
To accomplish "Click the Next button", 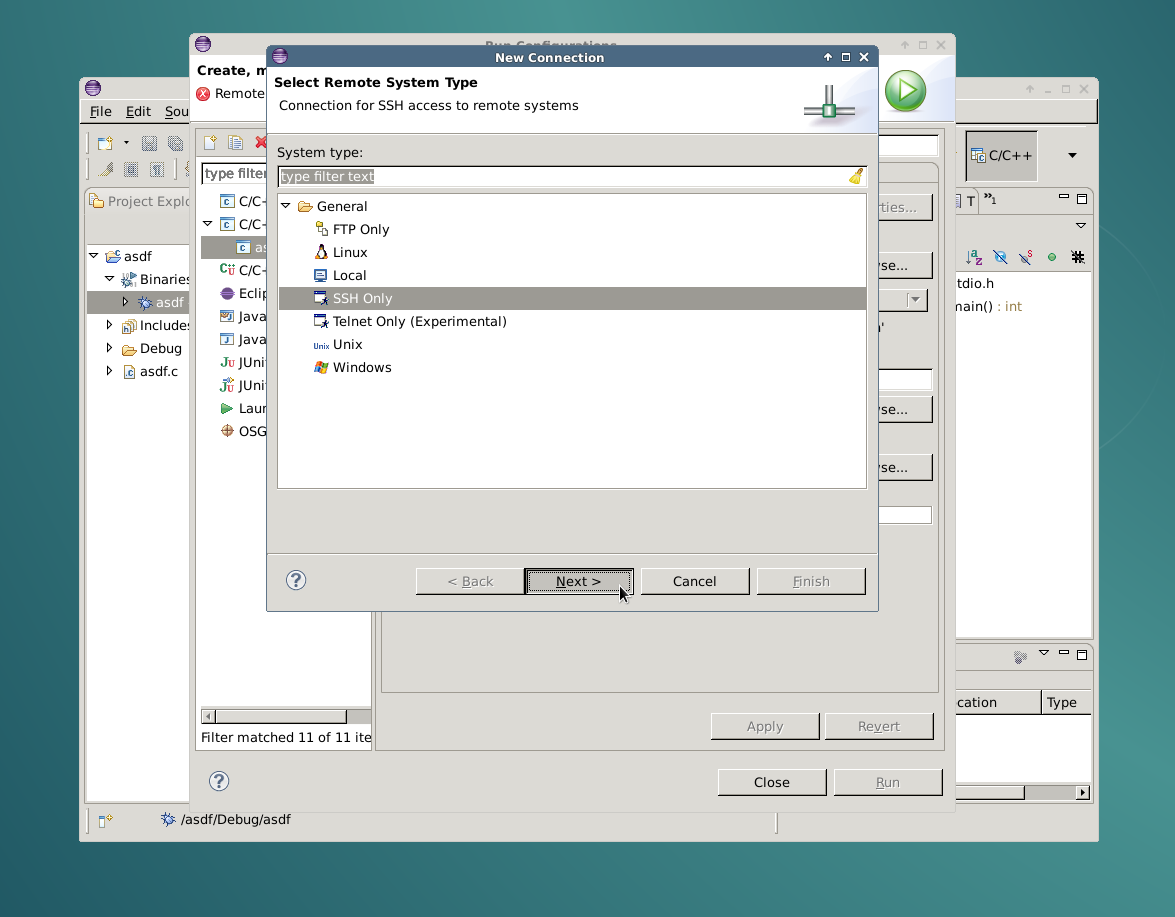I will (x=578, y=581).
